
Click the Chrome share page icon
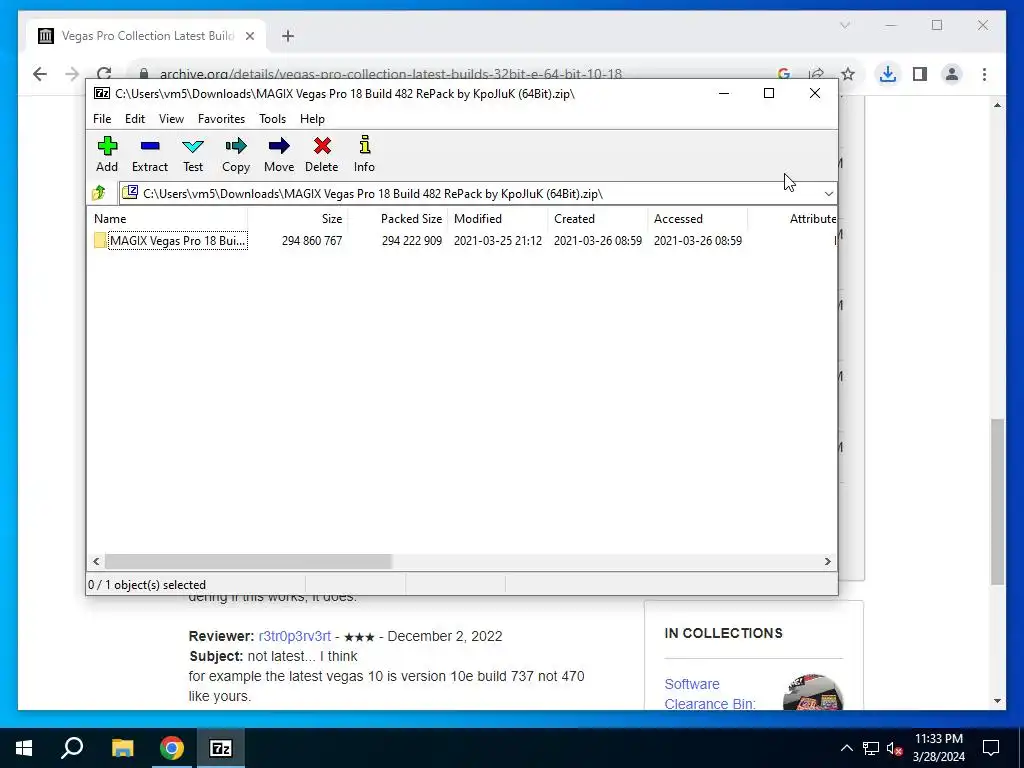pos(816,74)
